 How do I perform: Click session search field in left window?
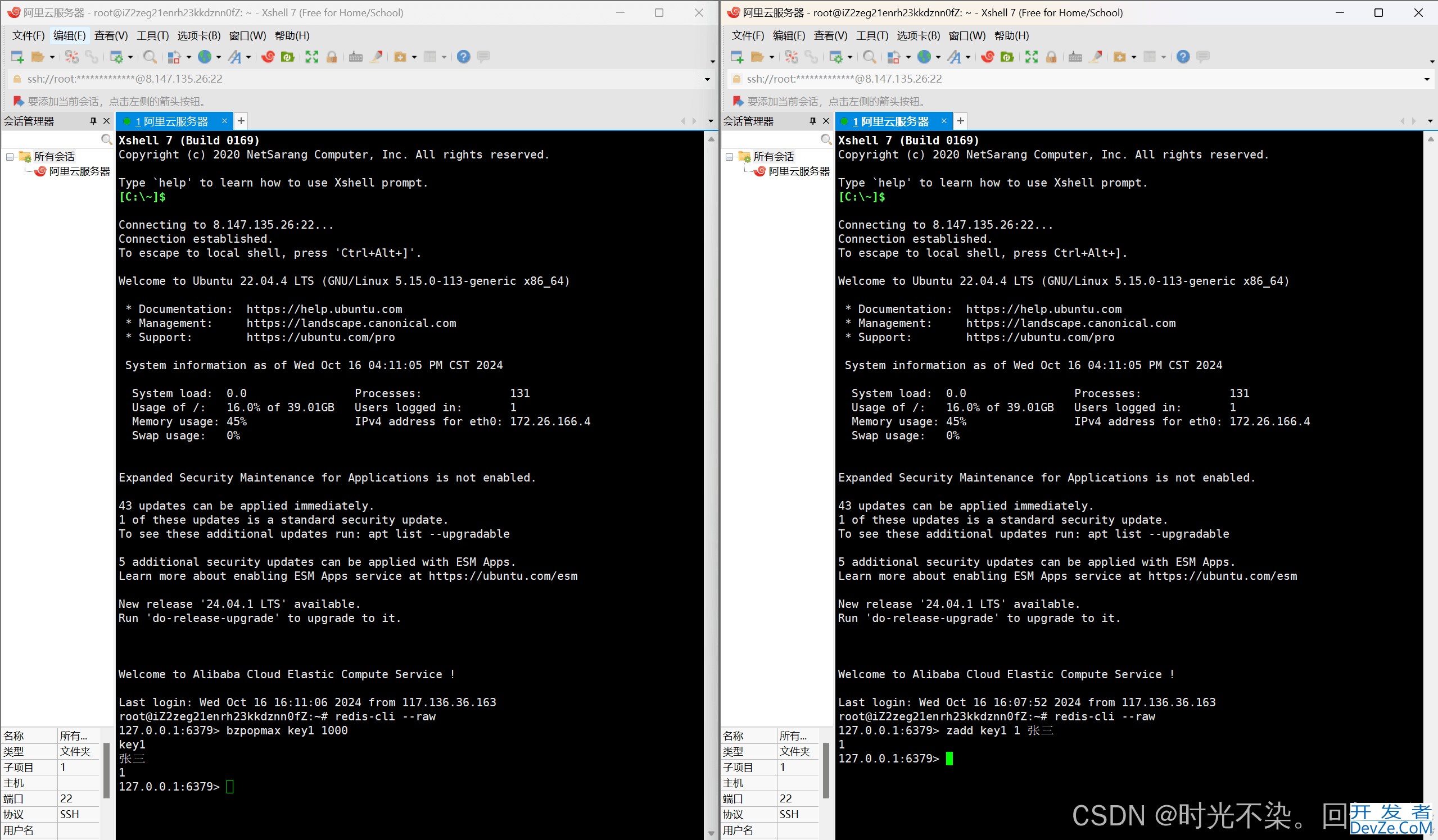51,139
